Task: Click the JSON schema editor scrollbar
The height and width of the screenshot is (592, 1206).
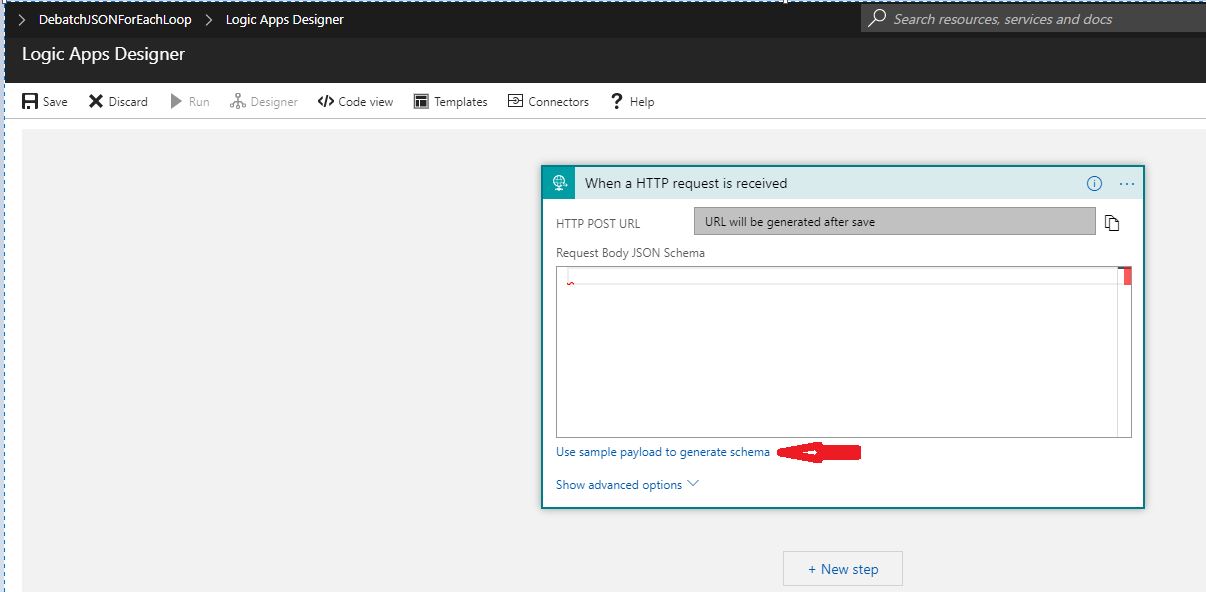Action: tap(1125, 352)
